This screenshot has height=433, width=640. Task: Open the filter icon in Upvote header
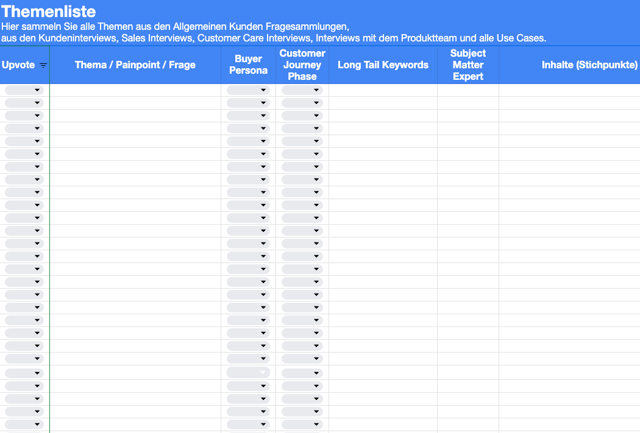tap(43, 65)
